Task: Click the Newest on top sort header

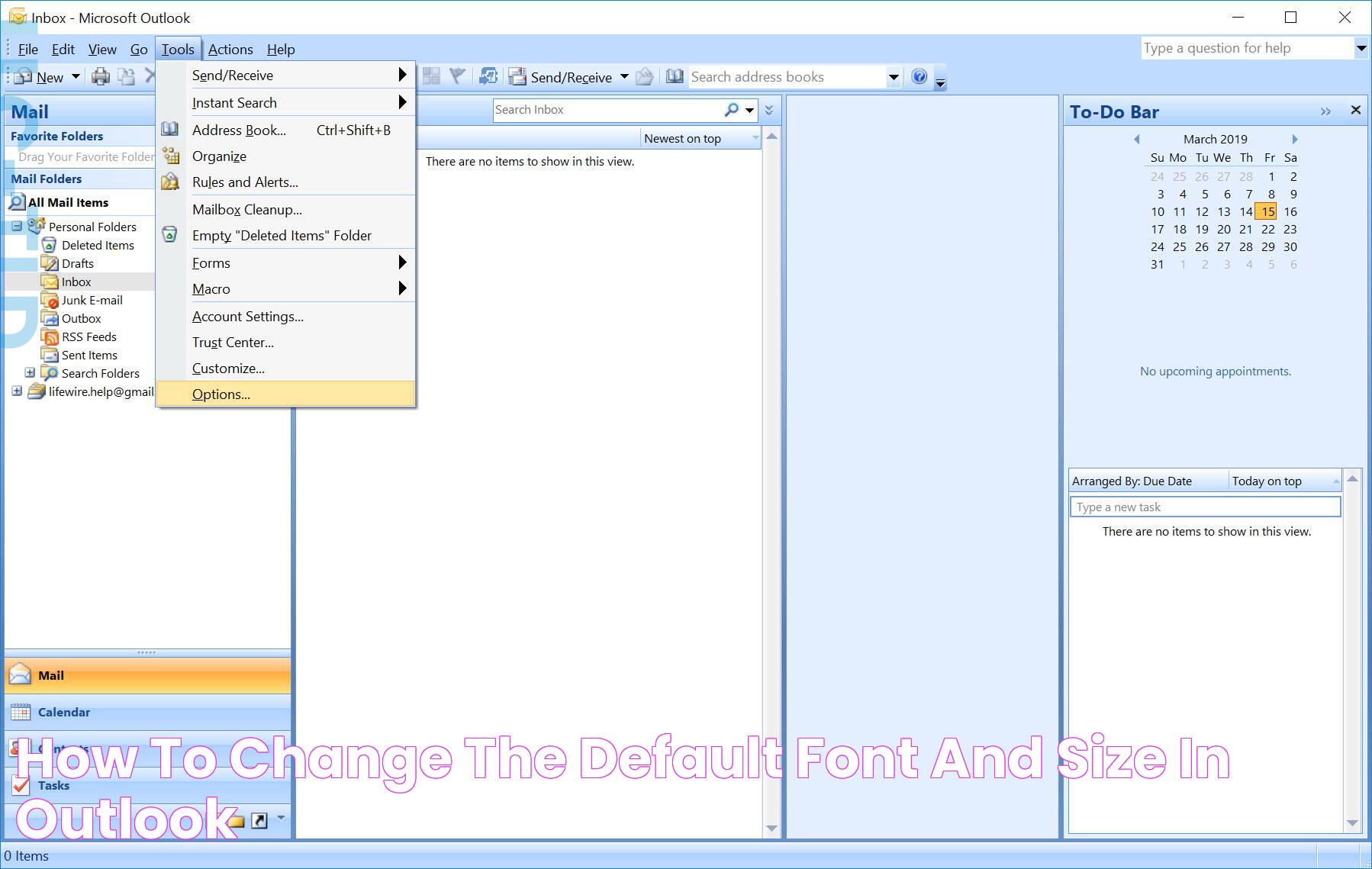Action: (700, 139)
